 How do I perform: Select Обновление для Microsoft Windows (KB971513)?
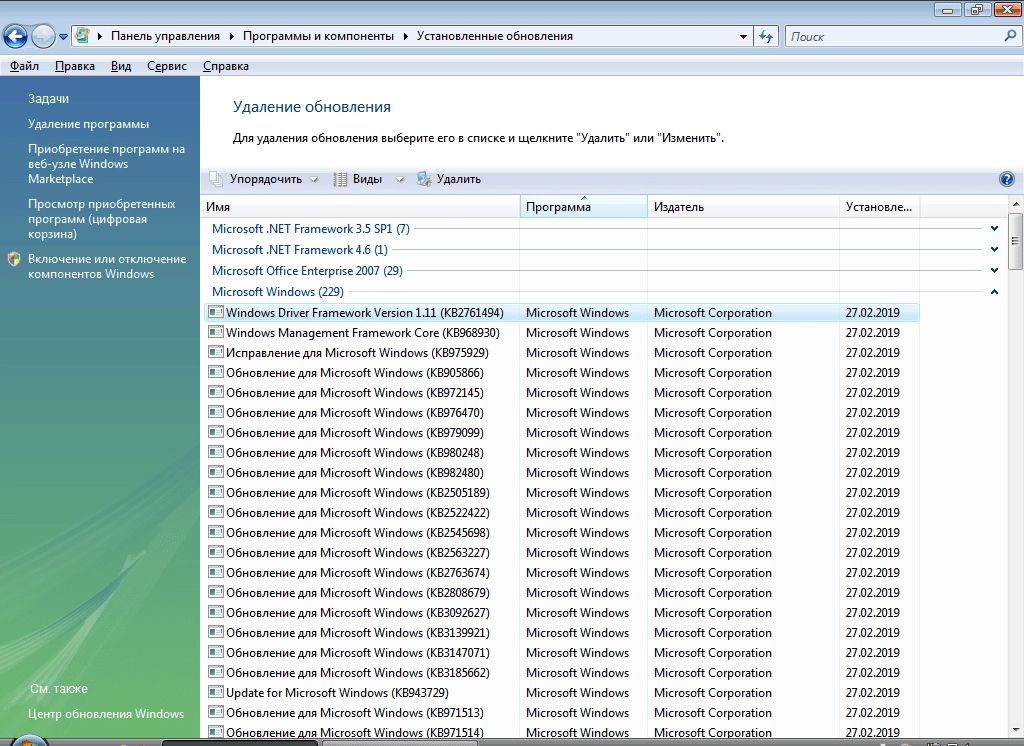point(562,713)
